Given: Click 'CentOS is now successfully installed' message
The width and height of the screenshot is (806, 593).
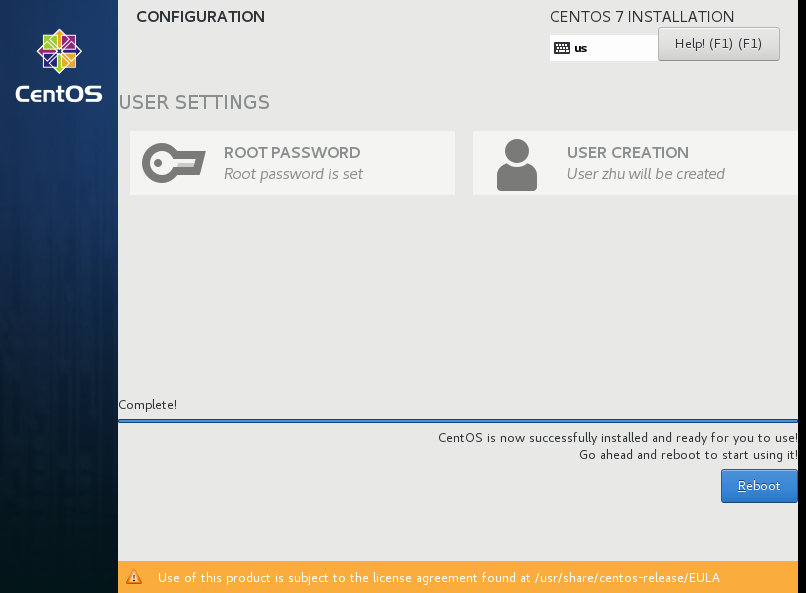Looking at the screenshot, I should click(x=617, y=438).
